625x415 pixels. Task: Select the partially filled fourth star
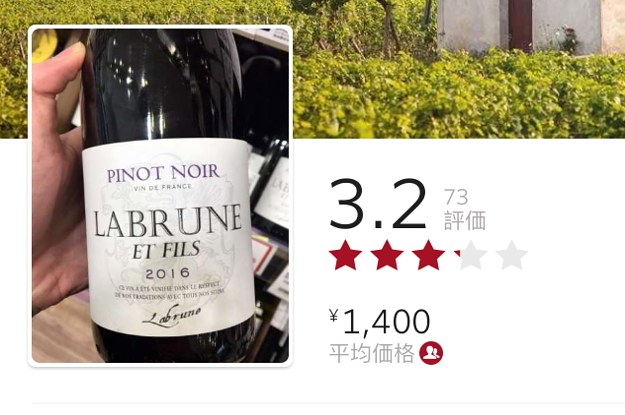470,255
